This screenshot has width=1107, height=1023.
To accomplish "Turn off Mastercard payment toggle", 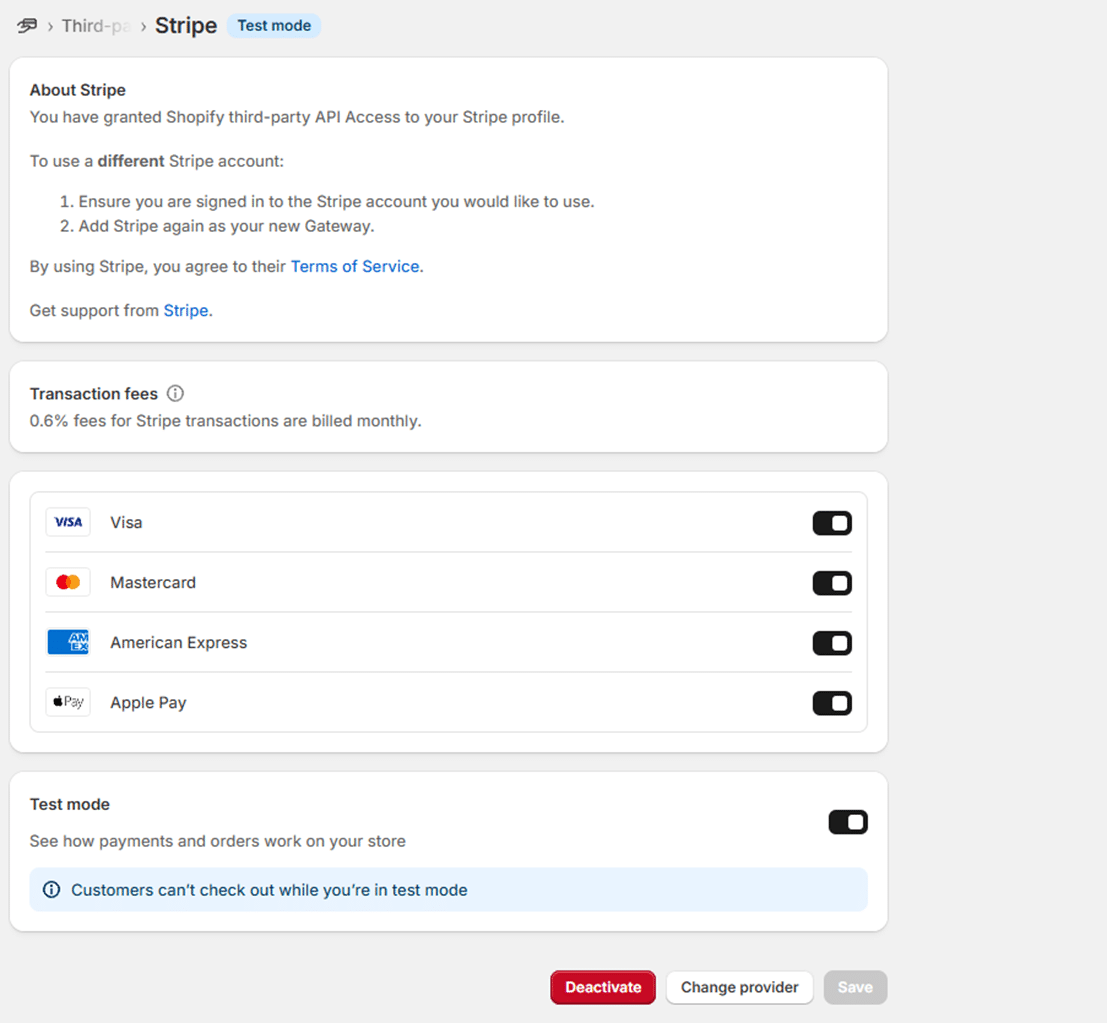I will pyautogui.click(x=831, y=583).
